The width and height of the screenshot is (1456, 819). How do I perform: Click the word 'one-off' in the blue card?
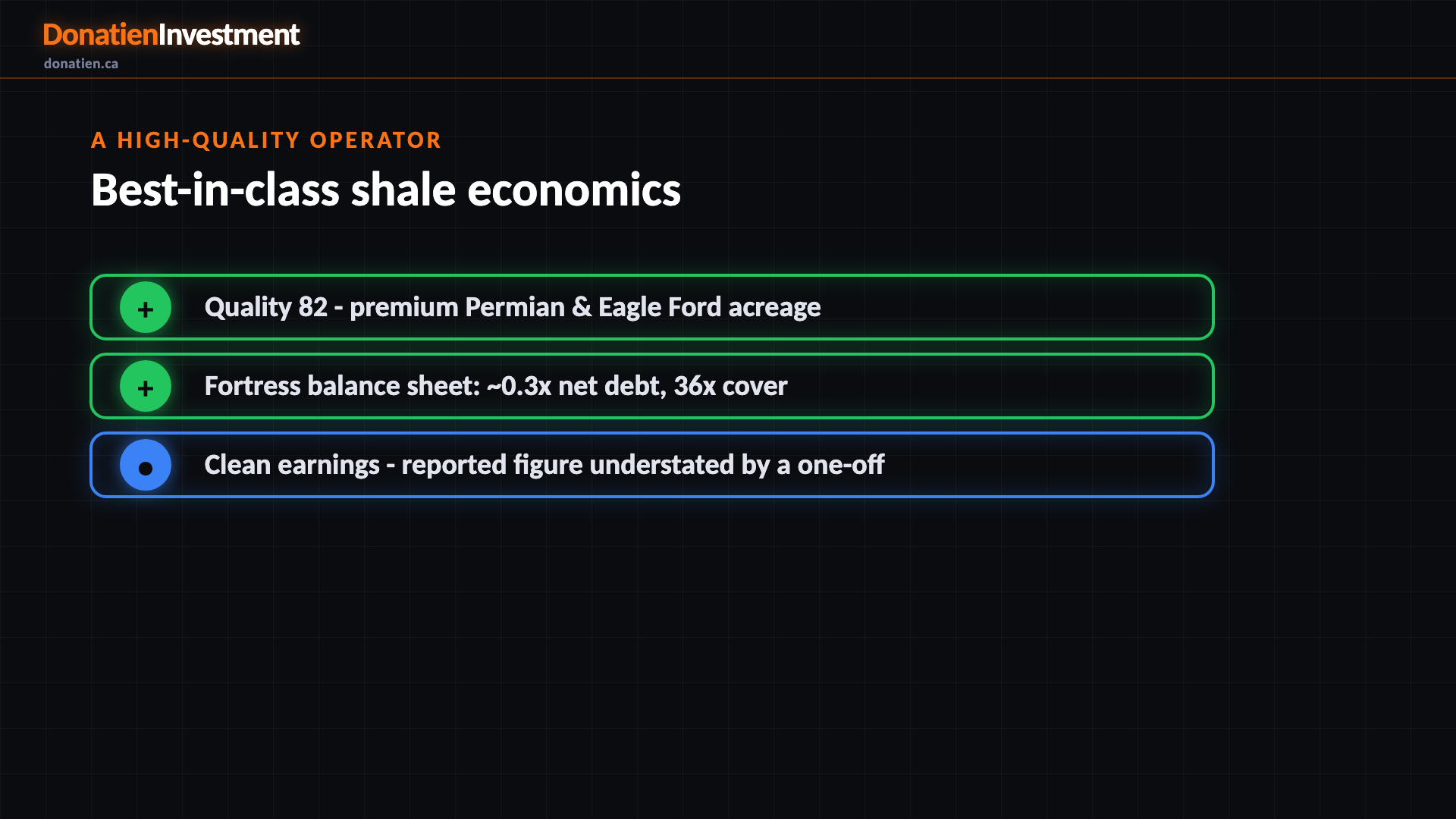841,465
